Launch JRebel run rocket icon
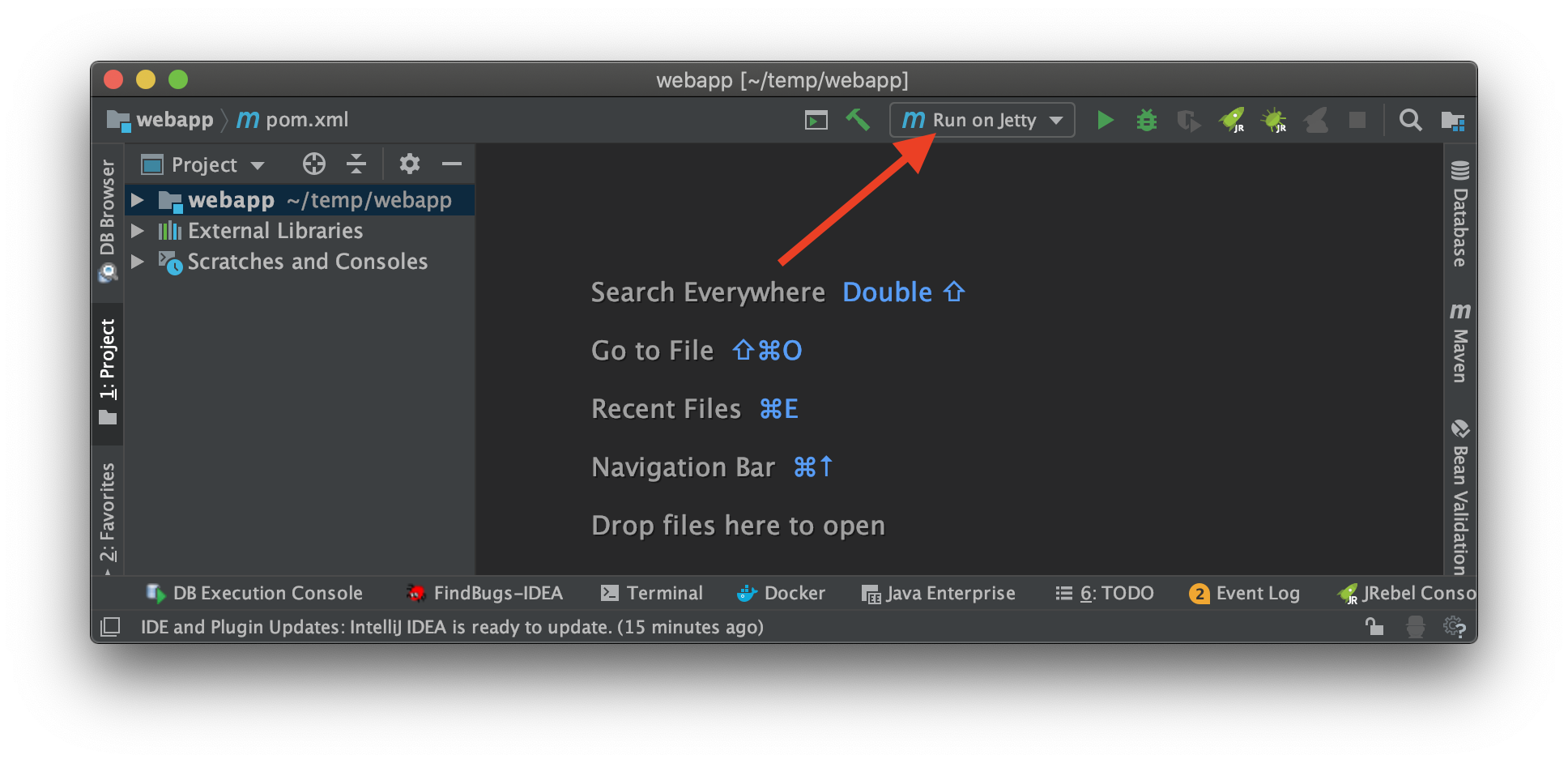Viewport: 1568px width, 763px height. [x=1231, y=120]
